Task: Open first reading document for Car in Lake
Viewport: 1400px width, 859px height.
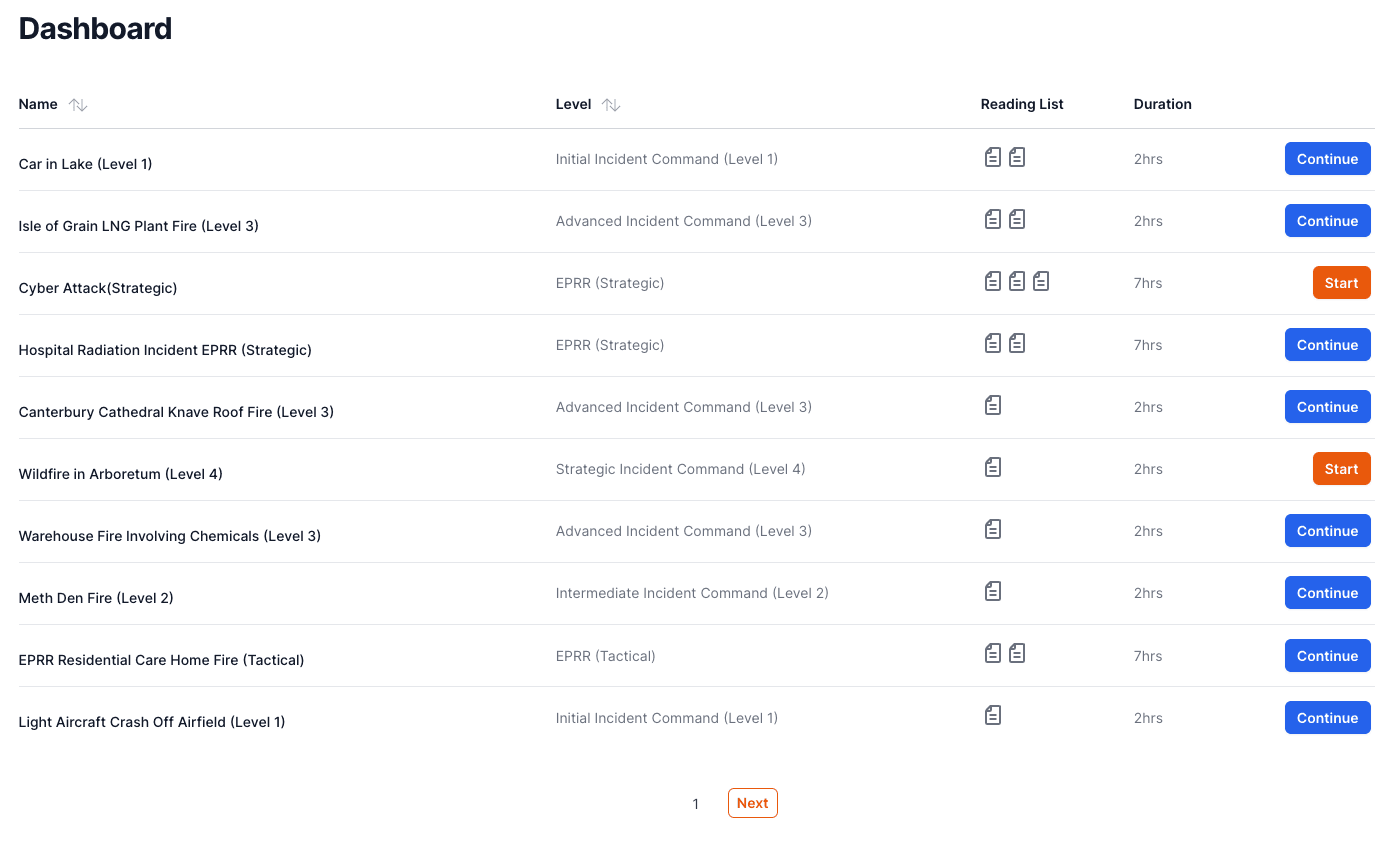Action: point(993,157)
